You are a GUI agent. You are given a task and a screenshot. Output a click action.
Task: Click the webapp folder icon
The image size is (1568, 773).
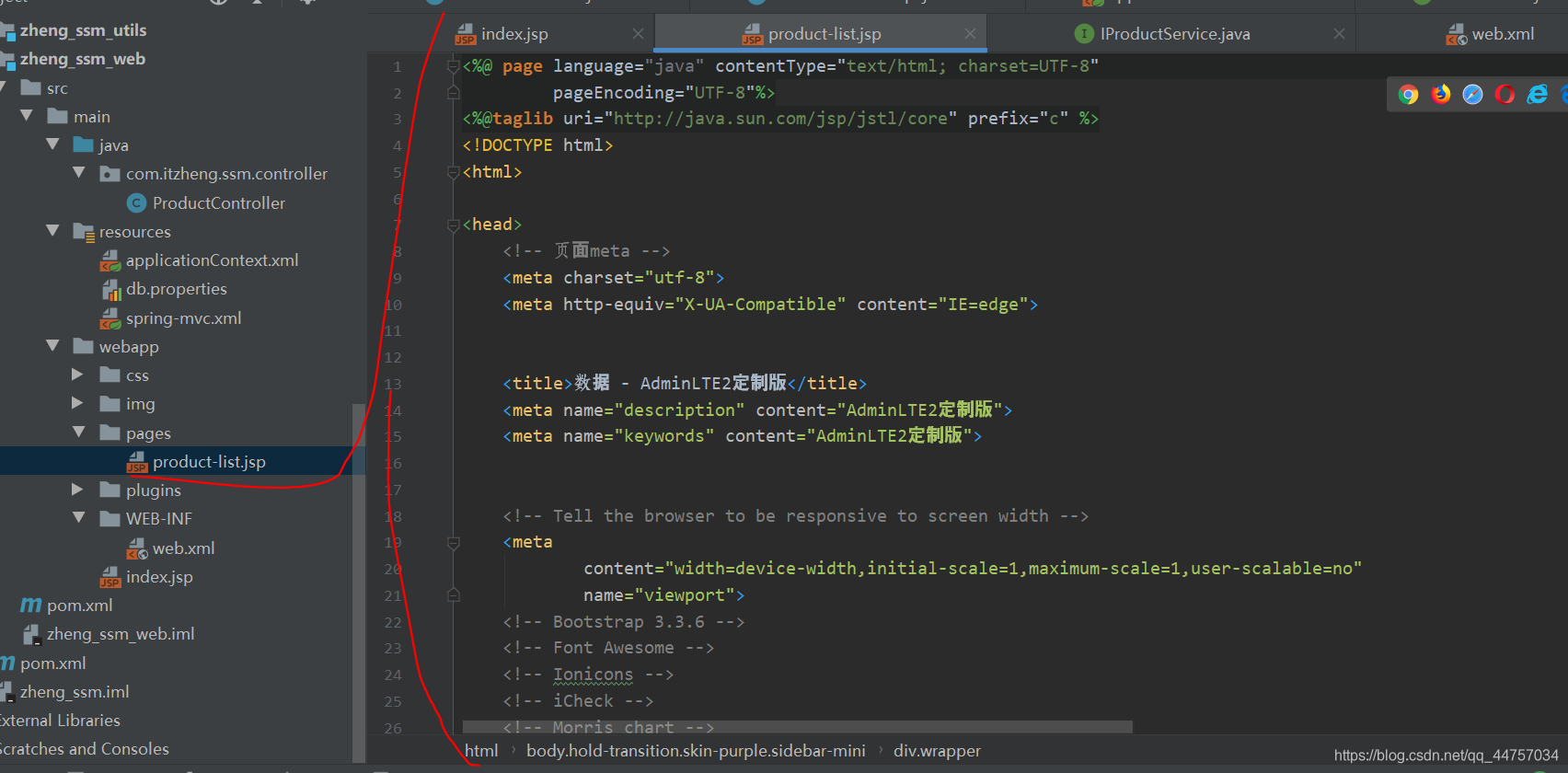tap(84, 347)
